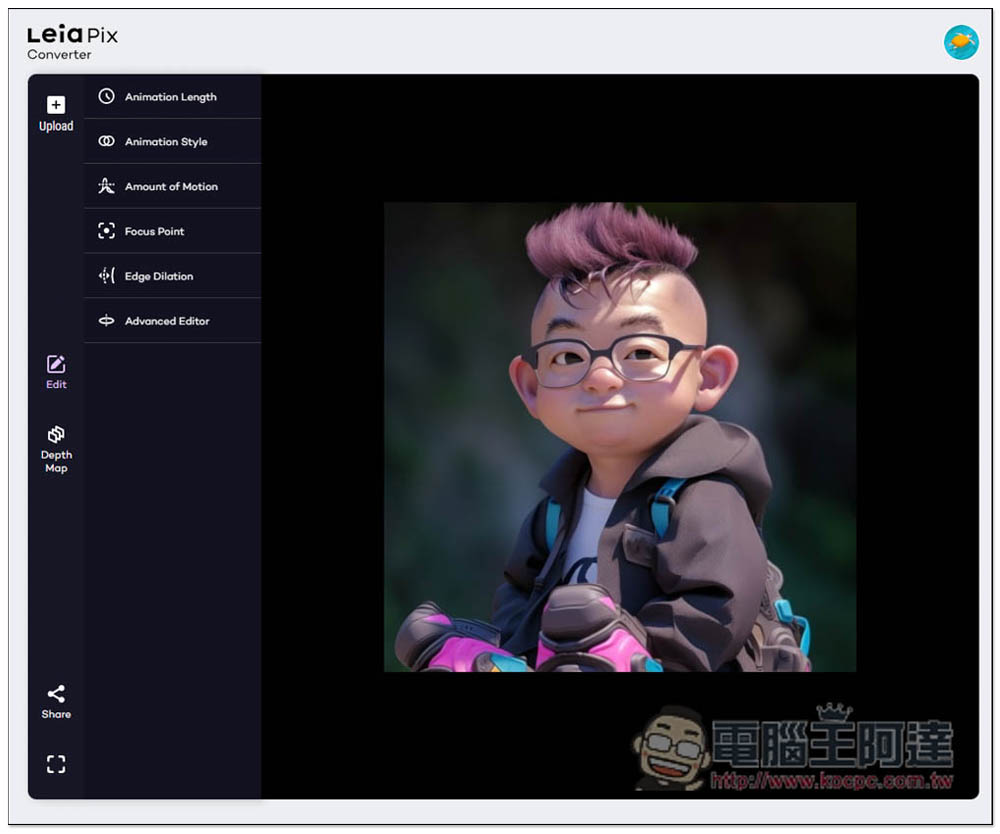Expand the Amount of Motion setting
The height and width of the screenshot is (834, 1000).
click(171, 187)
